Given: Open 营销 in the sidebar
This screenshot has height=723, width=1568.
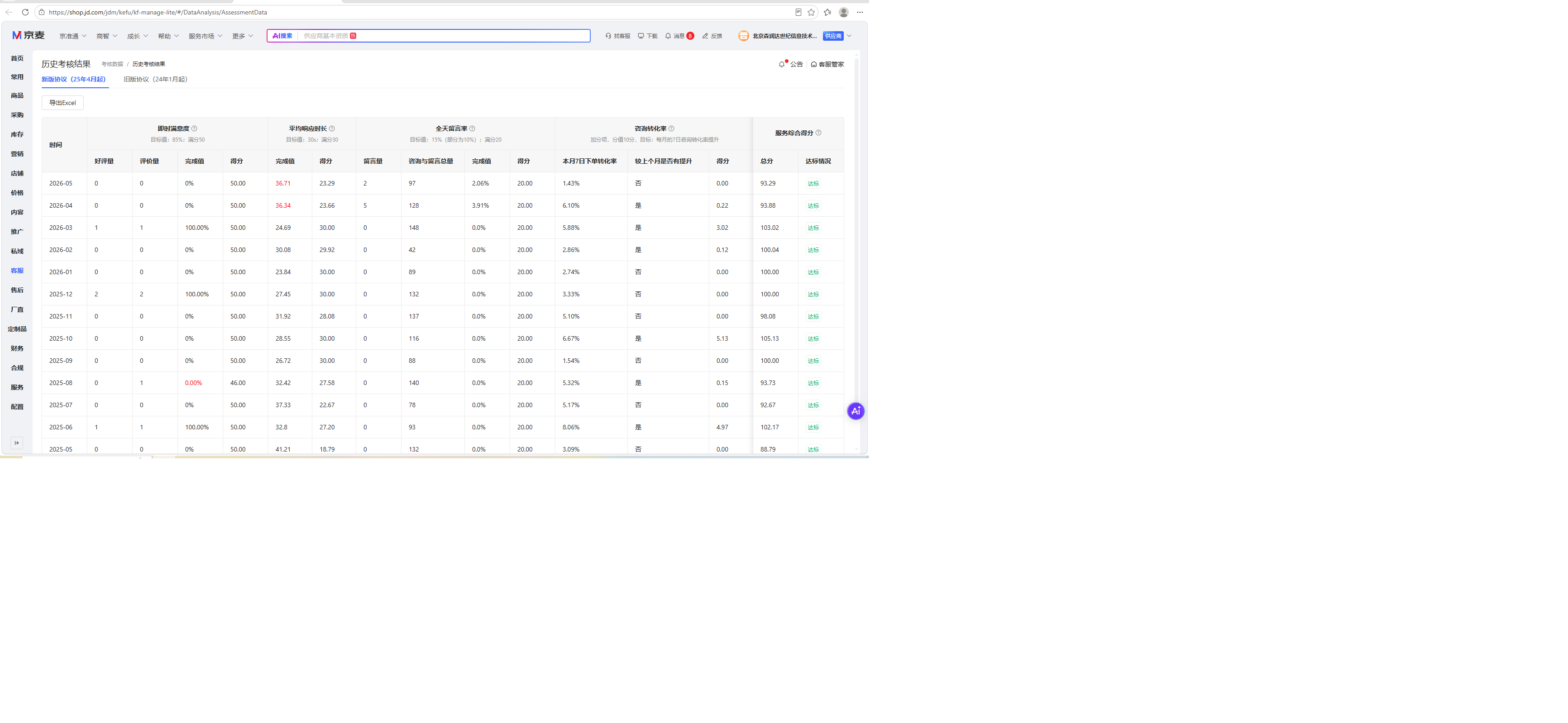Looking at the screenshot, I should pyautogui.click(x=17, y=154).
